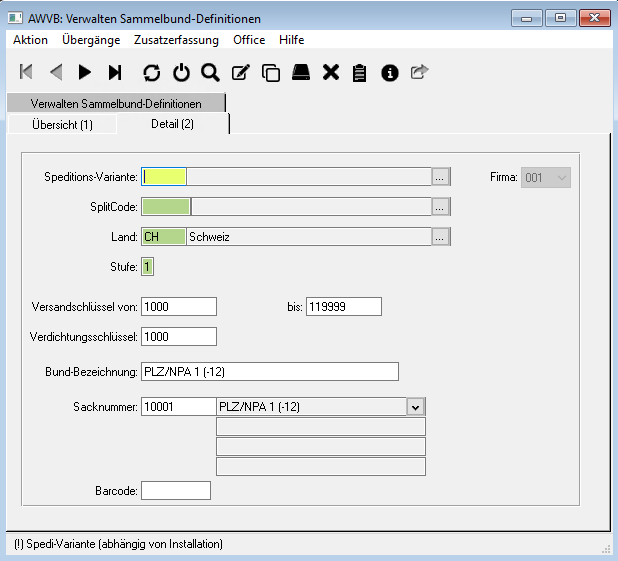
Task: Open the info icon in toolbar
Action: [390, 72]
